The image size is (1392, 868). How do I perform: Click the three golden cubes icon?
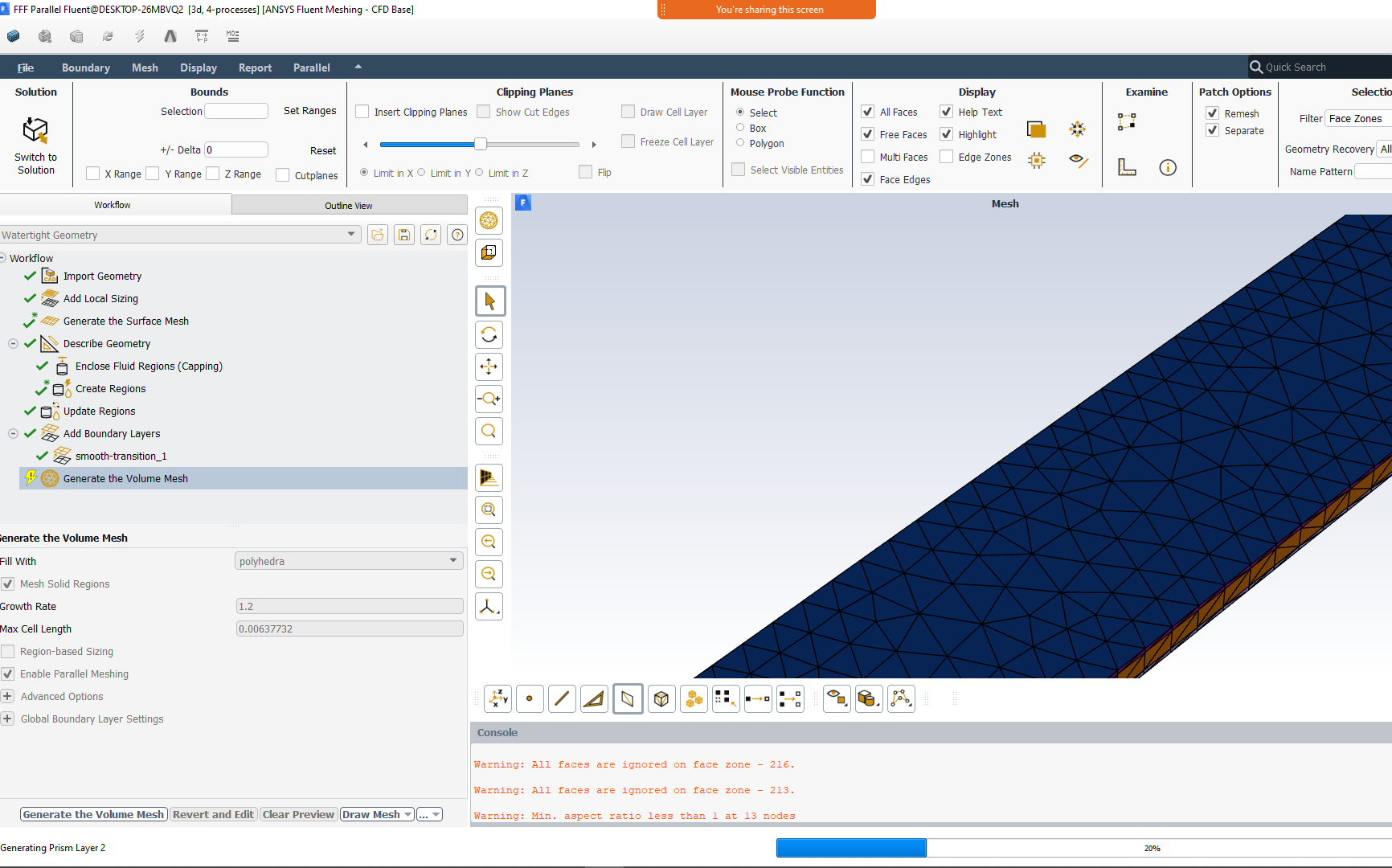pos(694,698)
